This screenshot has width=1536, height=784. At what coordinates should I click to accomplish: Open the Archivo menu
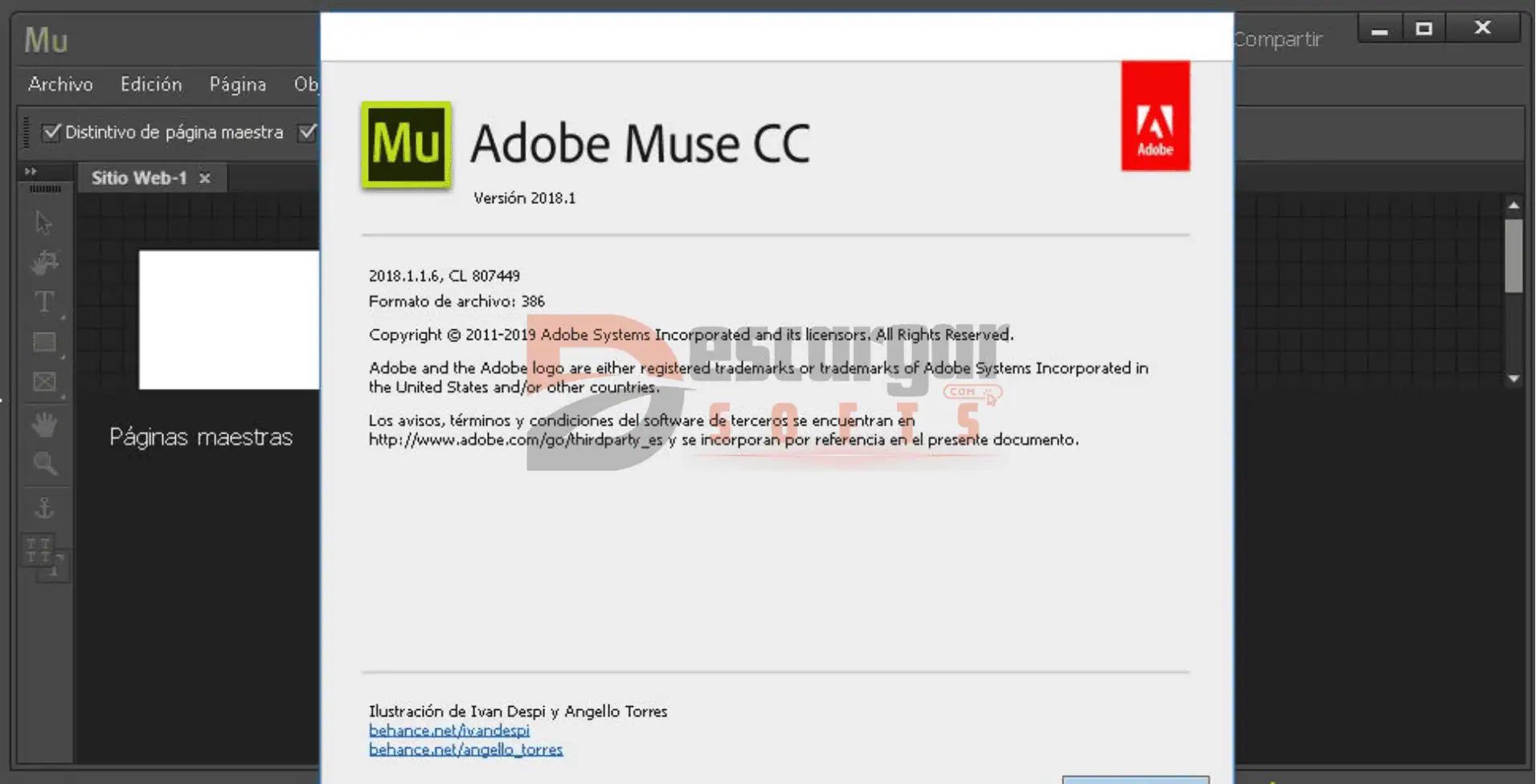[x=60, y=84]
